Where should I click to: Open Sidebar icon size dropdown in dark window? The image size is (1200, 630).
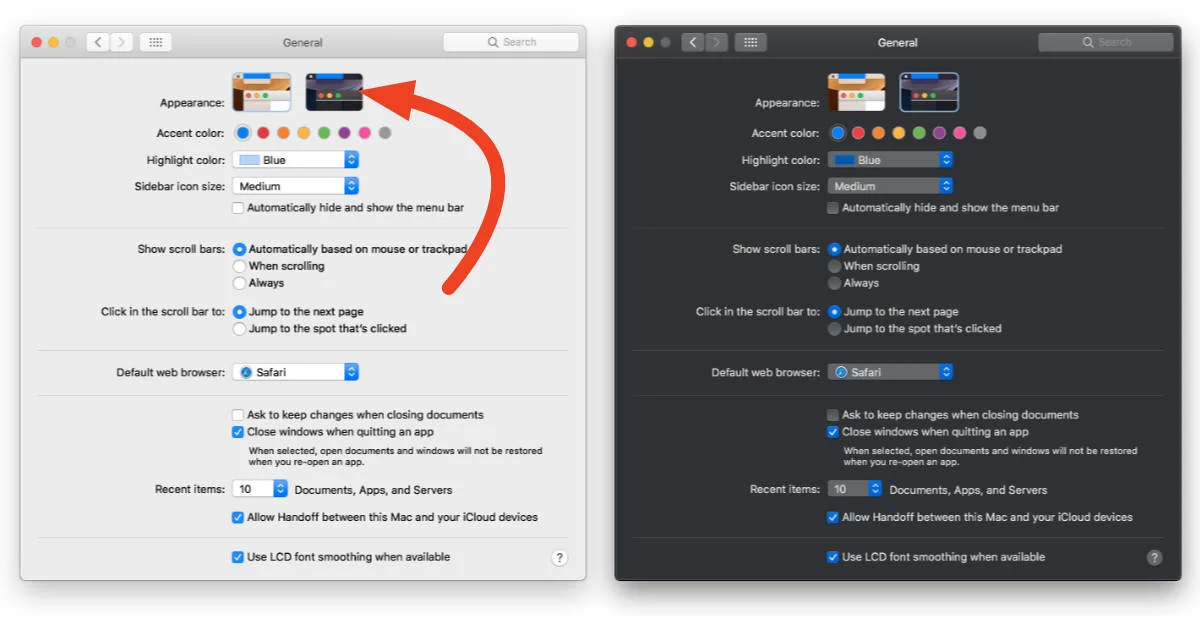coord(890,186)
